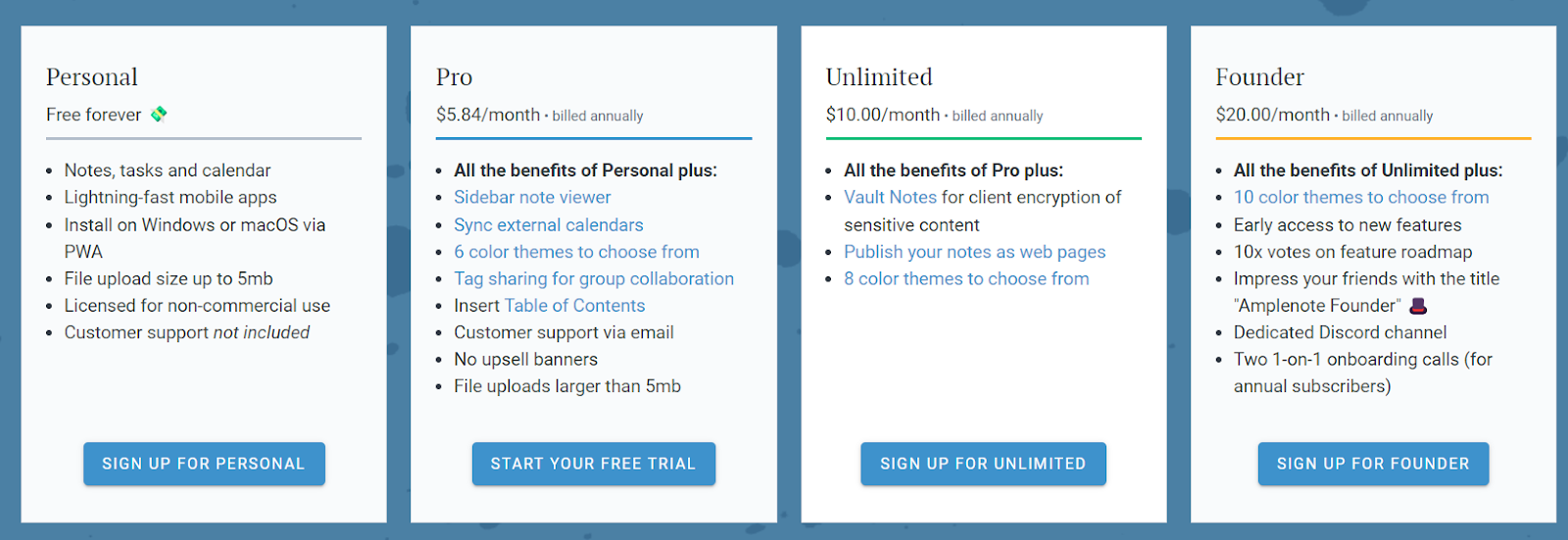Open Tag sharing for group collaboration link
Image resolution: width=1568 pixels, height=540 pixels.
click(594, 278)
